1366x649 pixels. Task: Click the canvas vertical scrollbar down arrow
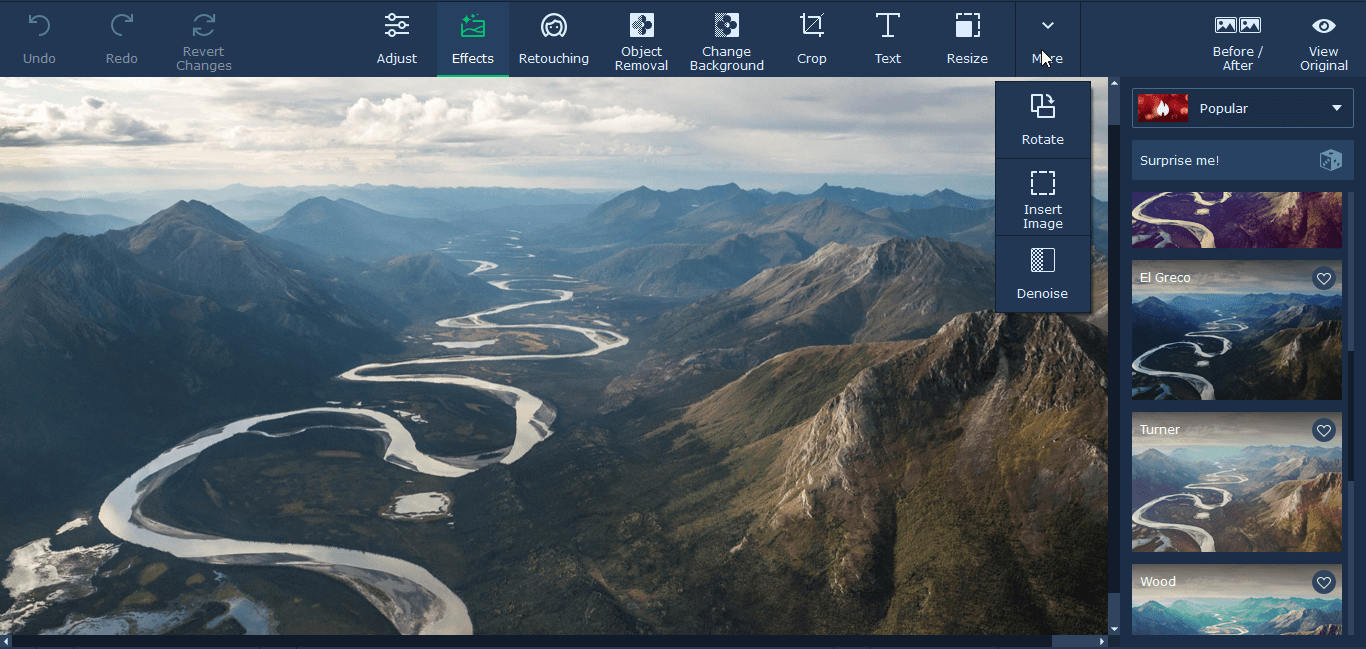pos(1114,628)
